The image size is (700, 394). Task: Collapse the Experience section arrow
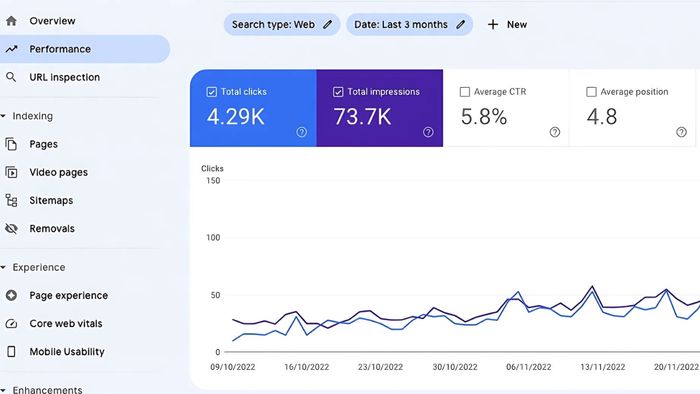pos(3,267)
